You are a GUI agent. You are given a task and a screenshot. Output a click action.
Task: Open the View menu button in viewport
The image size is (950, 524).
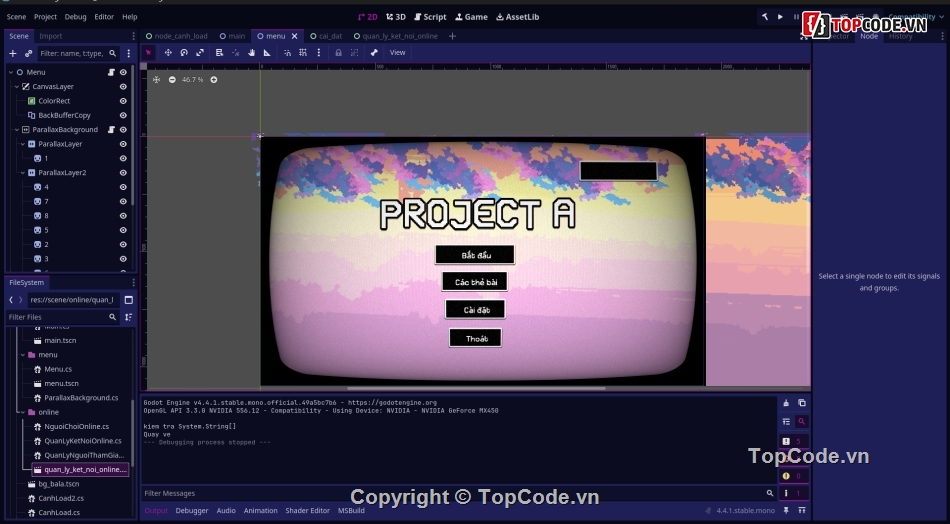point(397,53)
